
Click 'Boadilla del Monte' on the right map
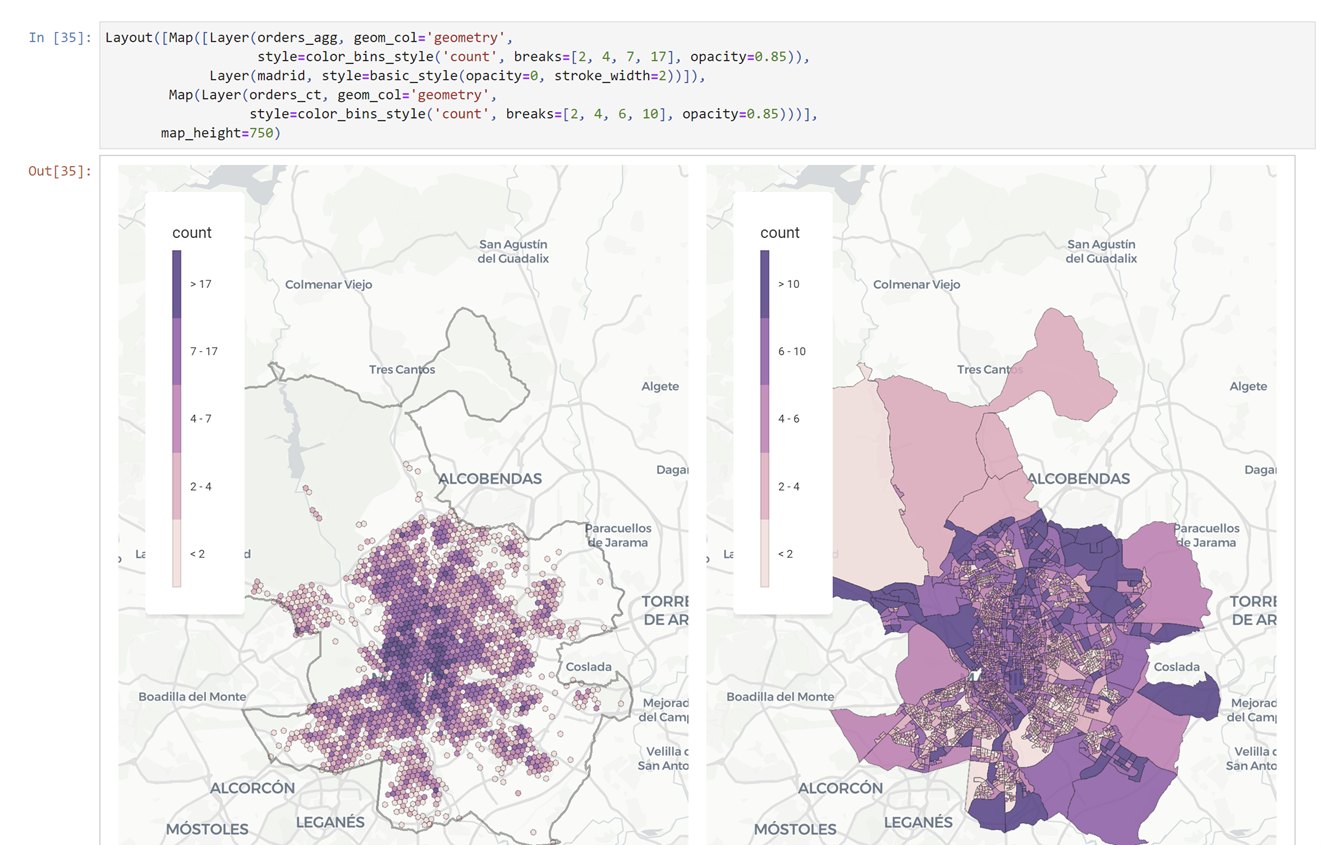(780, 696)
